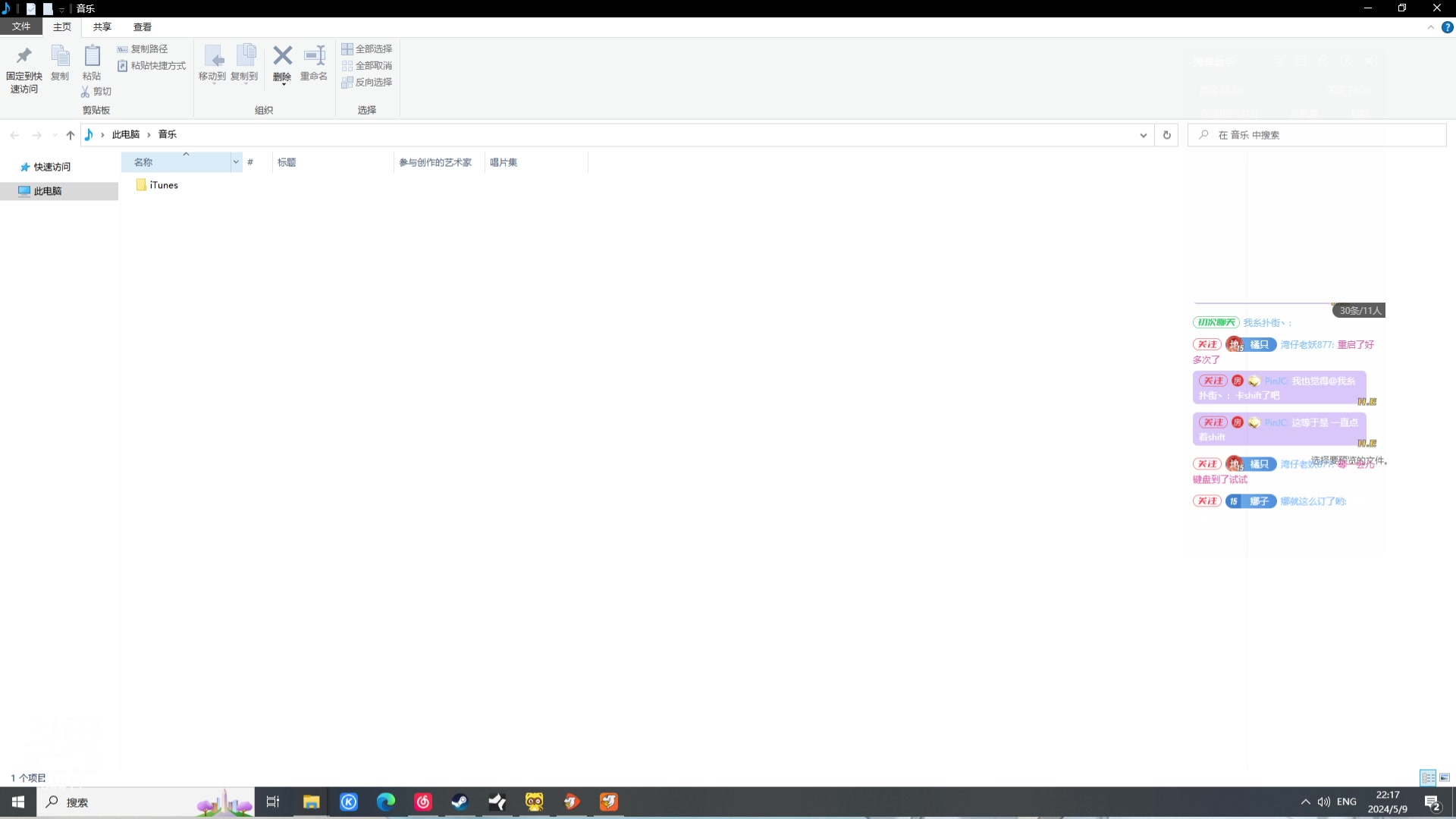This screenshot has width=1456, height=819.
Task: Click the Paste clipboard icon
Action: 92,57
